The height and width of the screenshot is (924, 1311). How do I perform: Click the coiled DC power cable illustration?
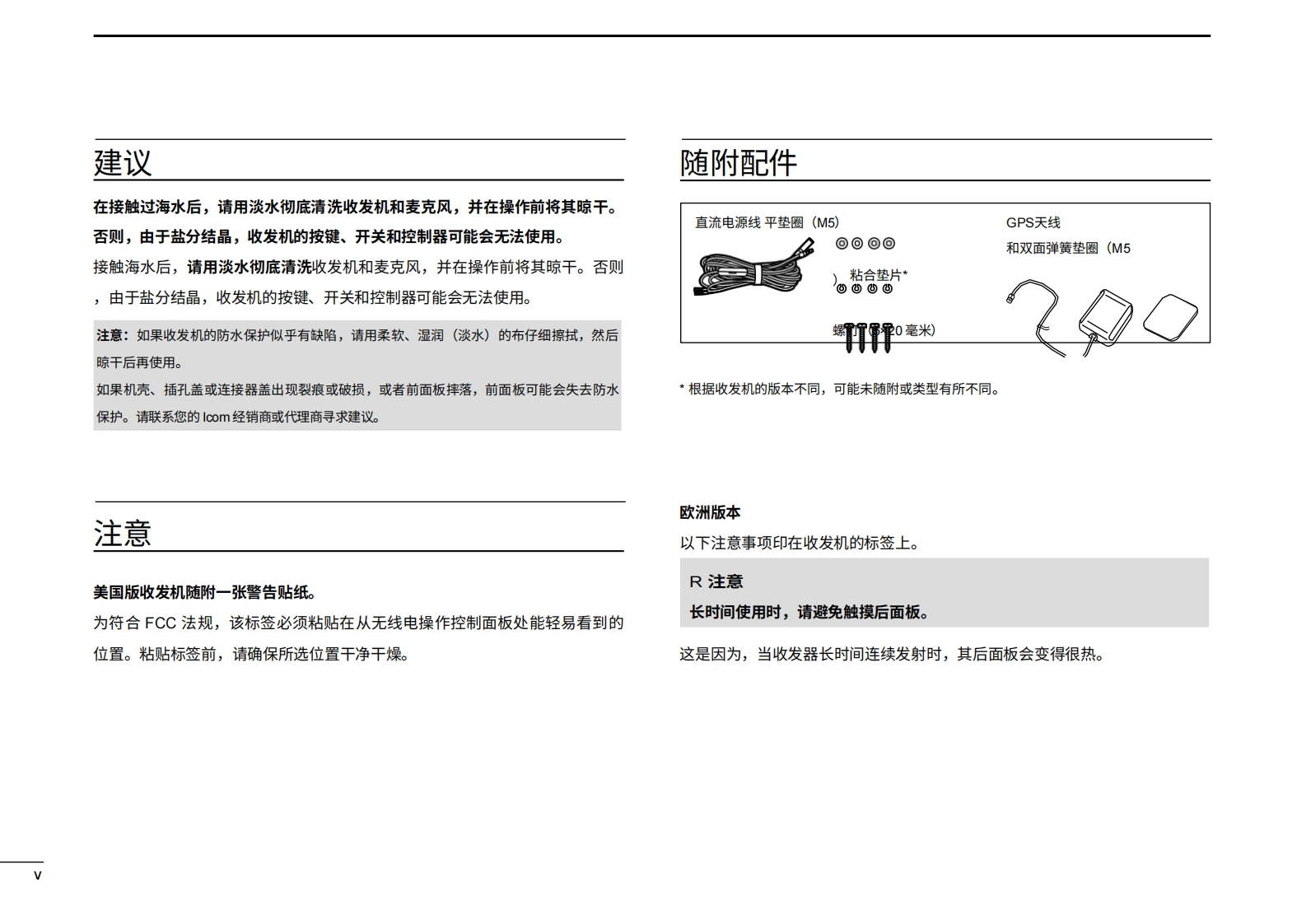pos(741,270)
